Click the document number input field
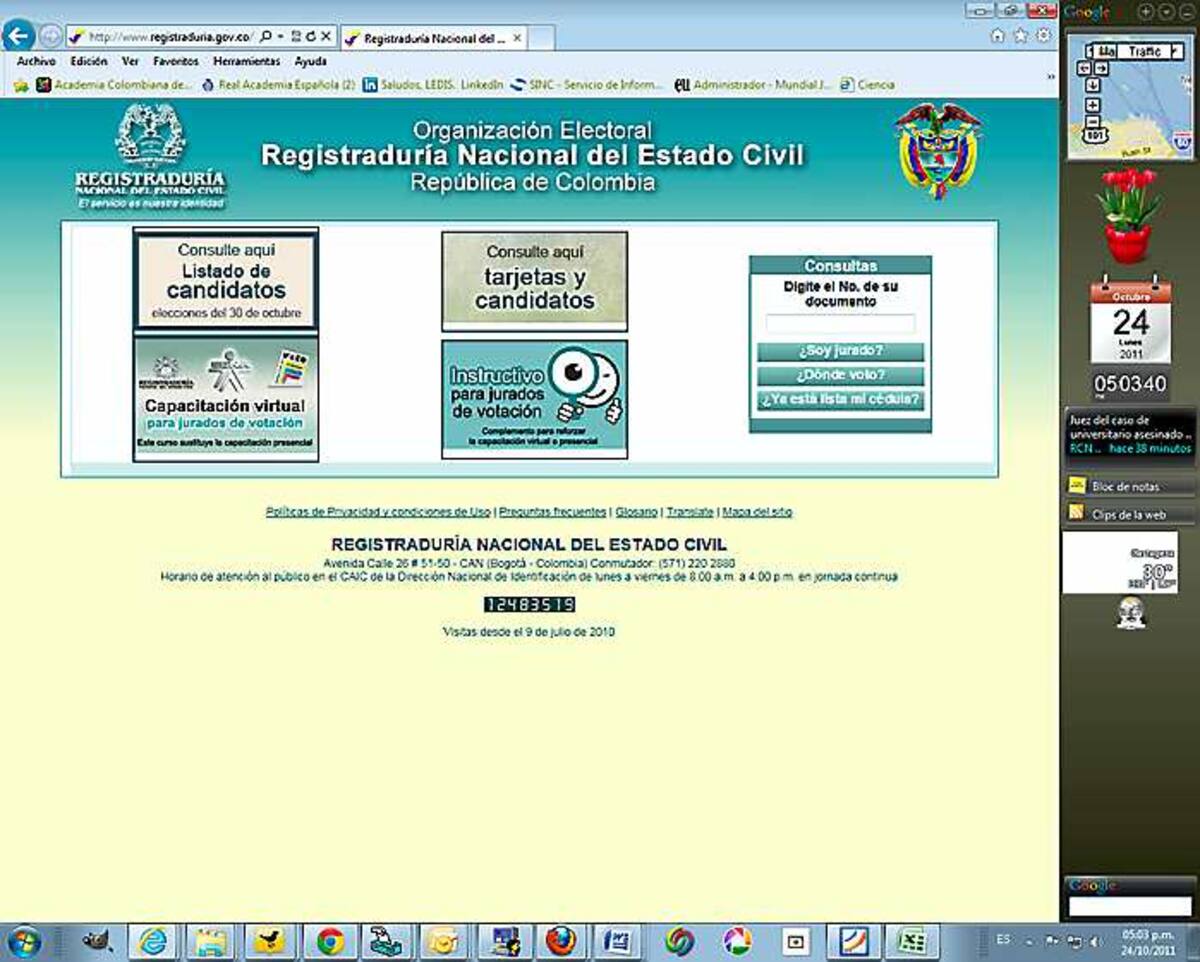The width and height of the screenshot is (1200, 962). coord(840,324)
